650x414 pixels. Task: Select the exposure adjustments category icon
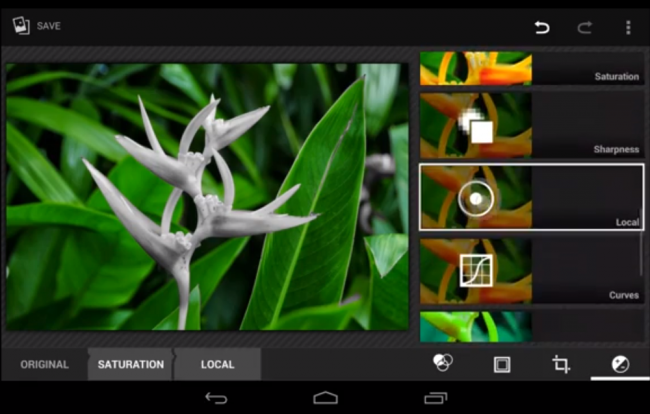click(619, 364)
